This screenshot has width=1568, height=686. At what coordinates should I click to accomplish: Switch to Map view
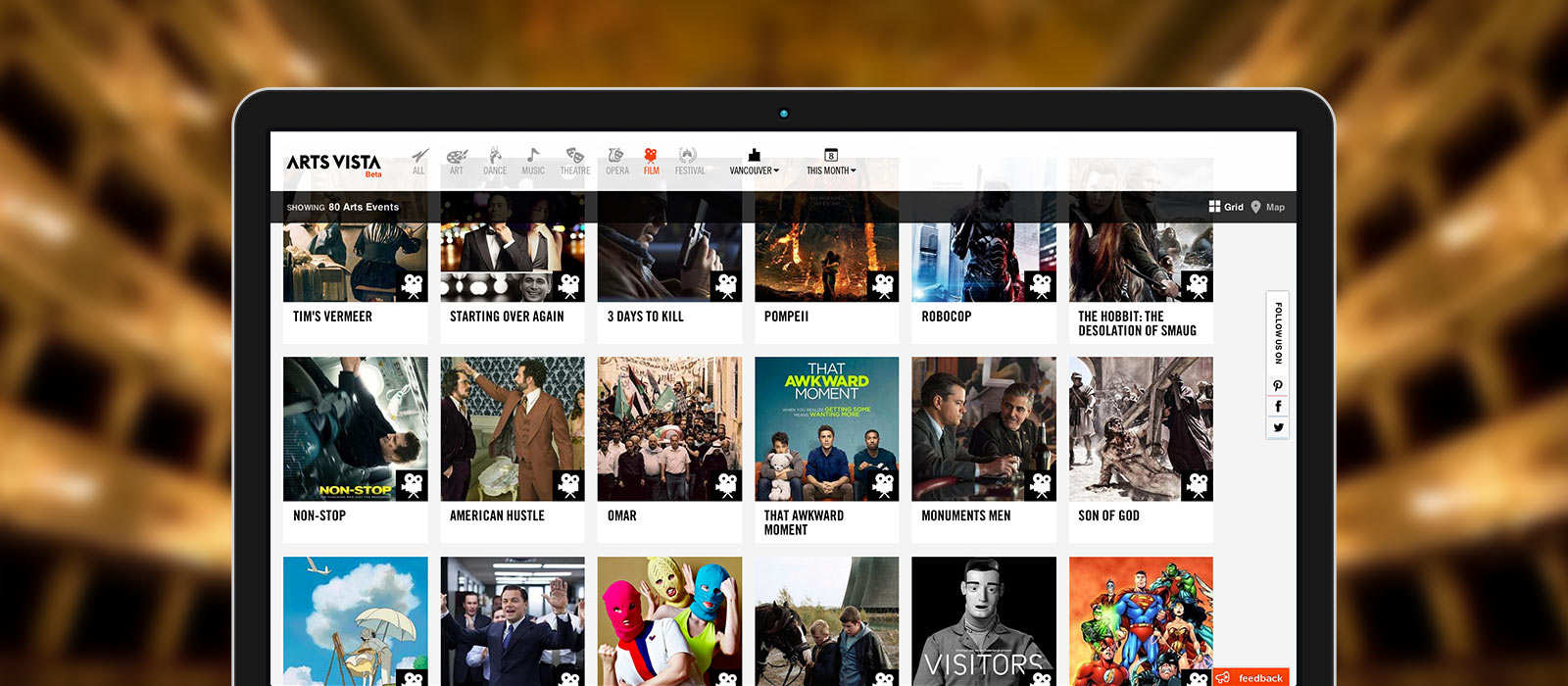point(1267,207)
